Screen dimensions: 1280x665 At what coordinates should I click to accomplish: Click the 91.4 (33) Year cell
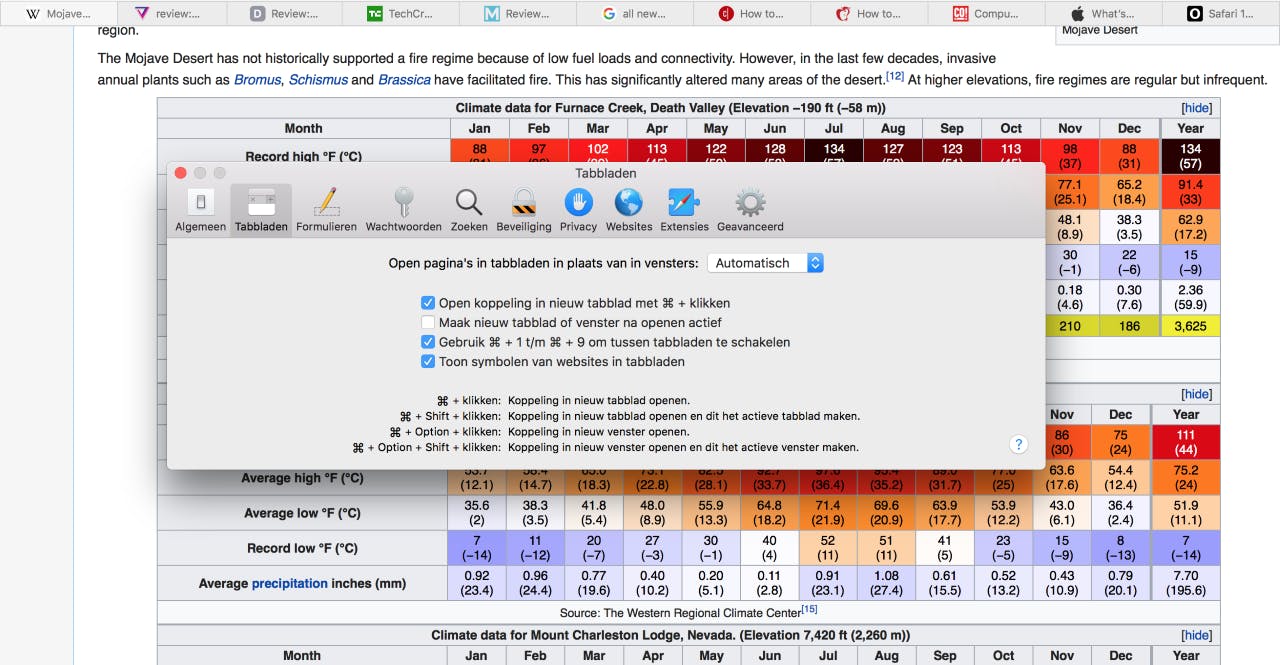click(1190, 192)
